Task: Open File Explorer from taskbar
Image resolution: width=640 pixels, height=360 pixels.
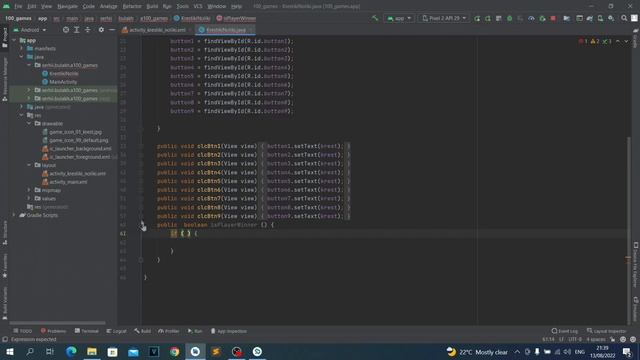Action: pos(92,352)
